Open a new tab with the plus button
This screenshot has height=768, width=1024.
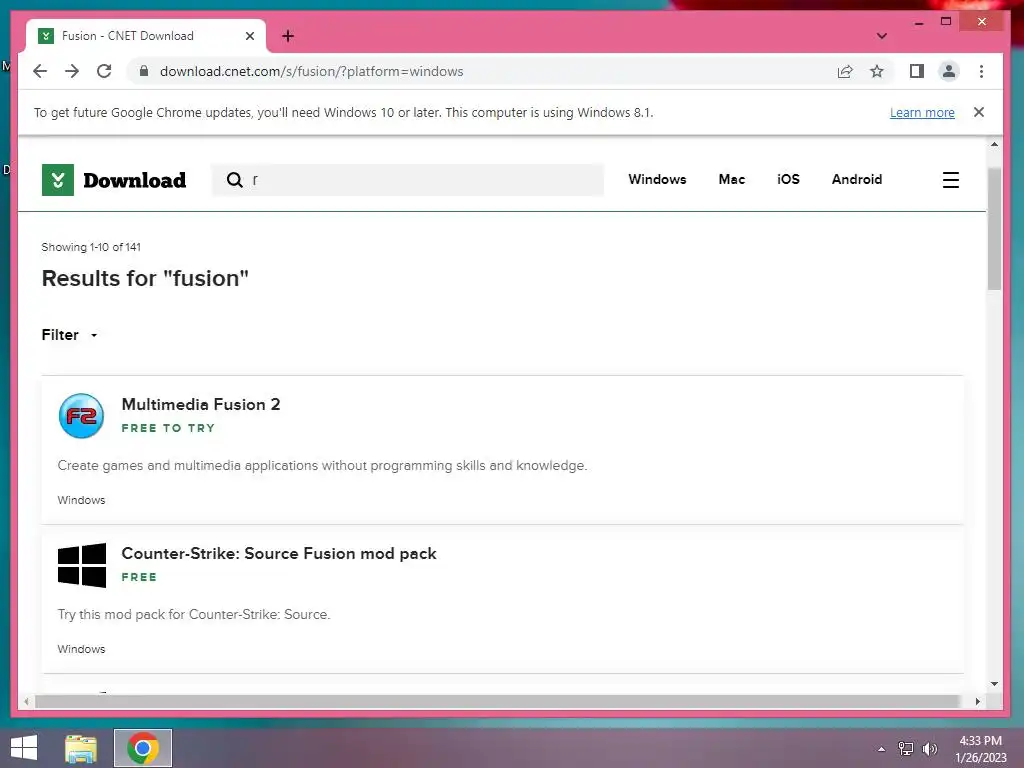(288, 36)
